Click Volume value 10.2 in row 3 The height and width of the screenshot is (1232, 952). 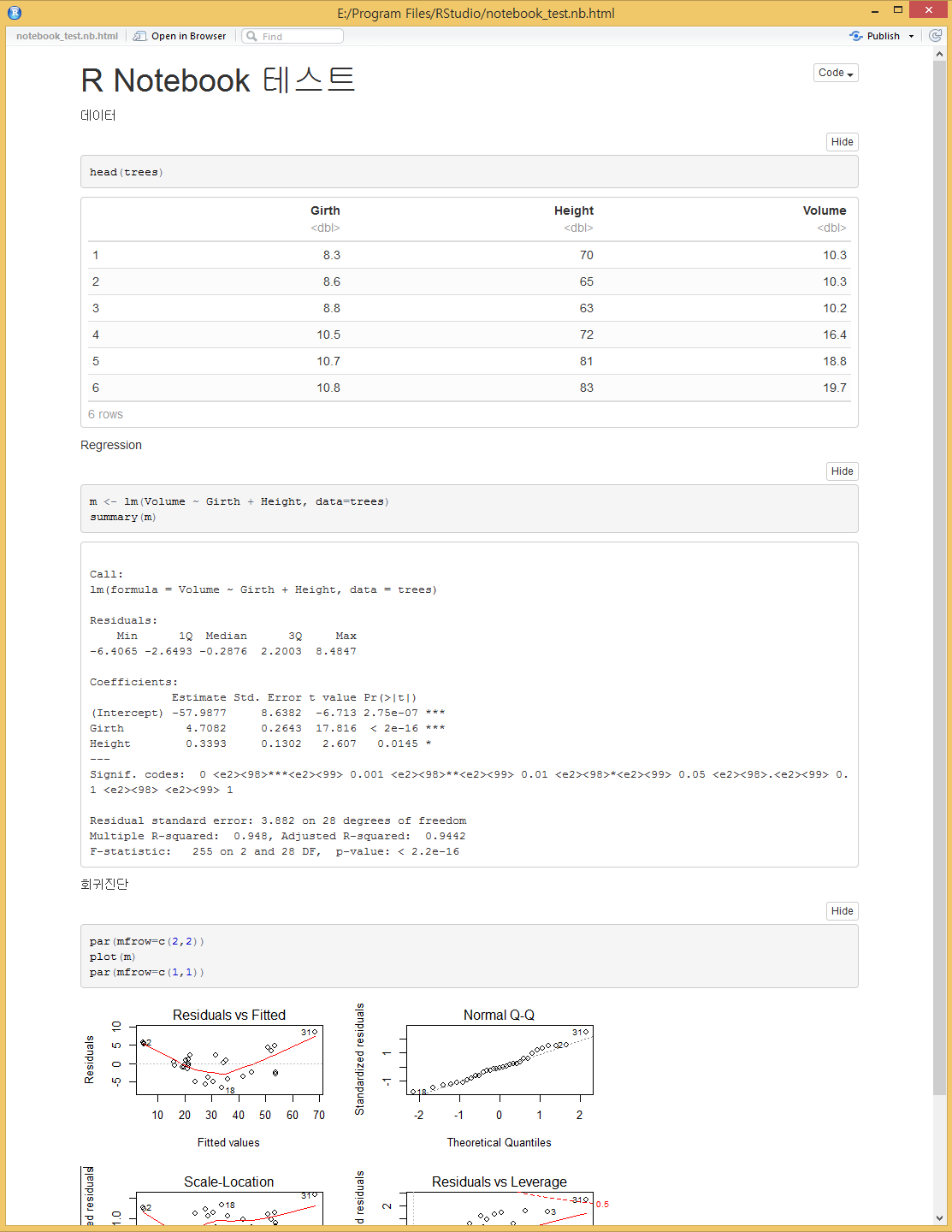coord(835,308)
